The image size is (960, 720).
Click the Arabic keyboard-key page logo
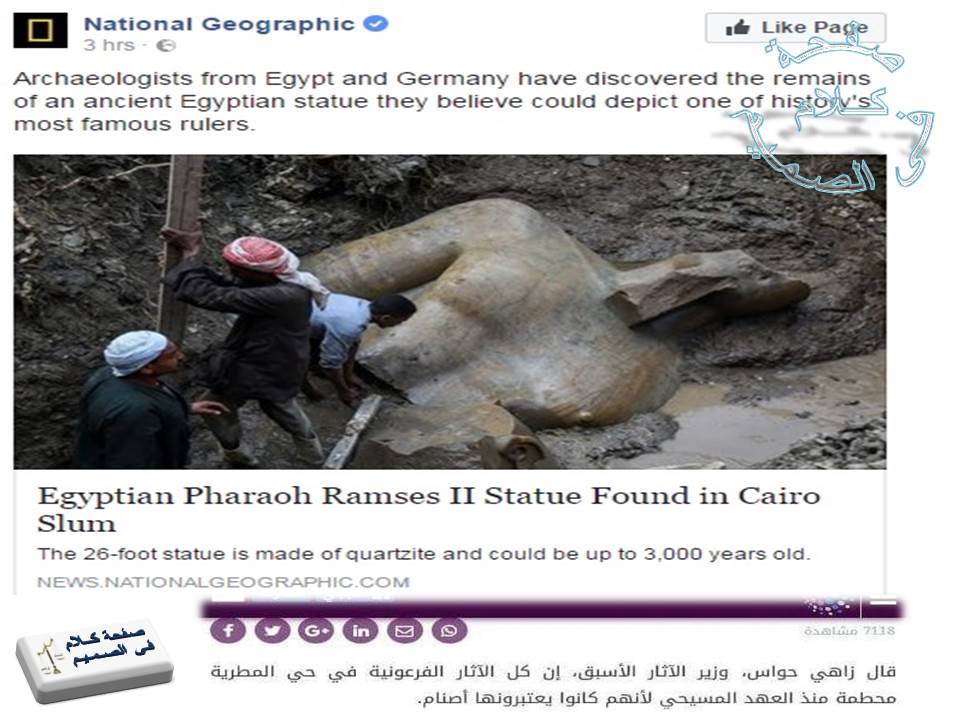click(x=95, y=660)
